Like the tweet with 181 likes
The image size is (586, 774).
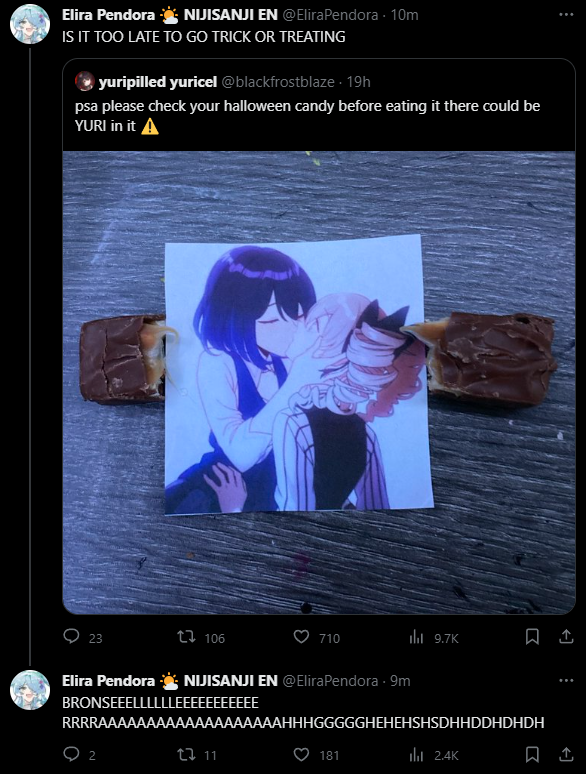tap(301, 754)
